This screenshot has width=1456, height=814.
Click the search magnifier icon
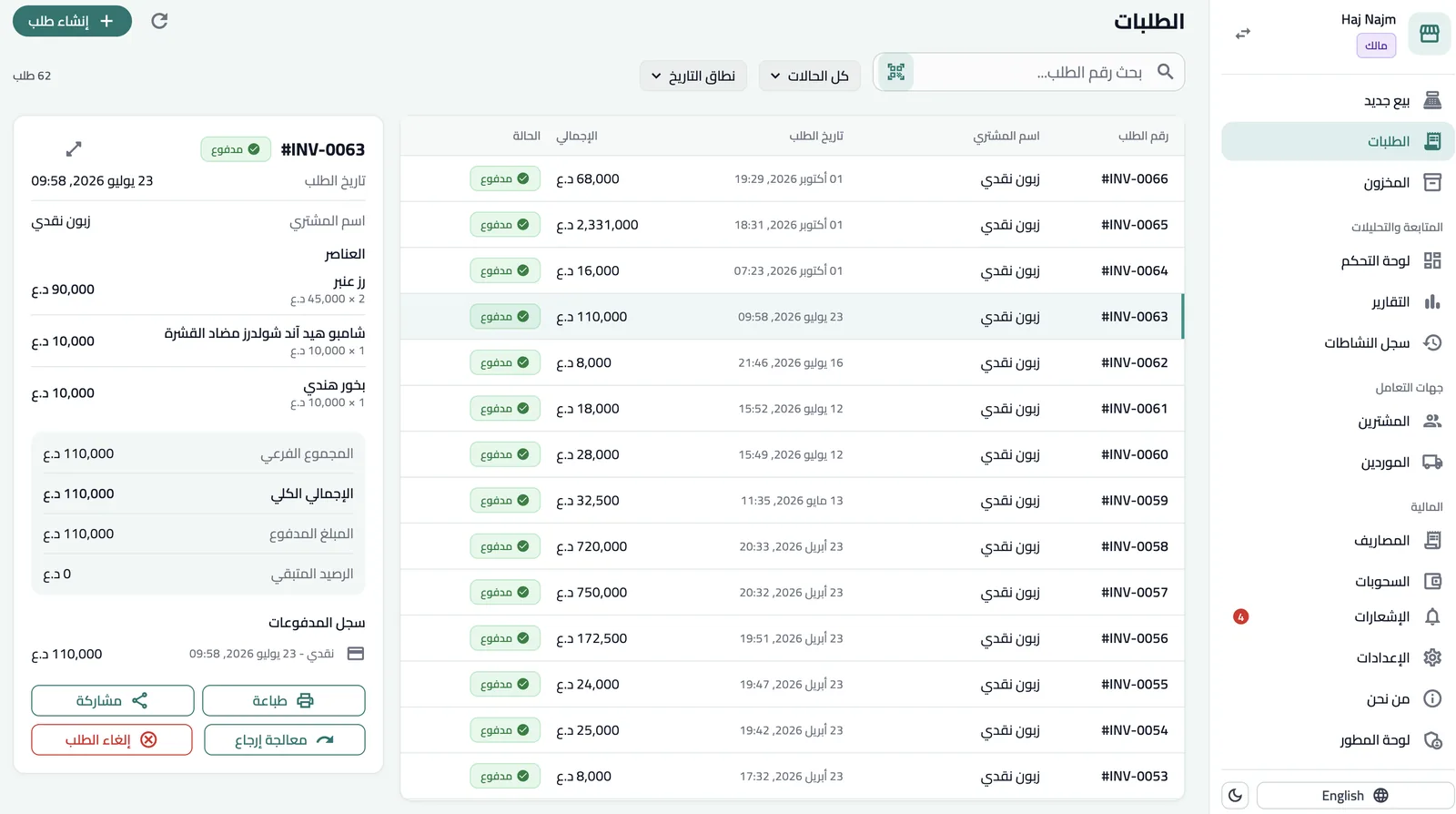[1165, 72]
